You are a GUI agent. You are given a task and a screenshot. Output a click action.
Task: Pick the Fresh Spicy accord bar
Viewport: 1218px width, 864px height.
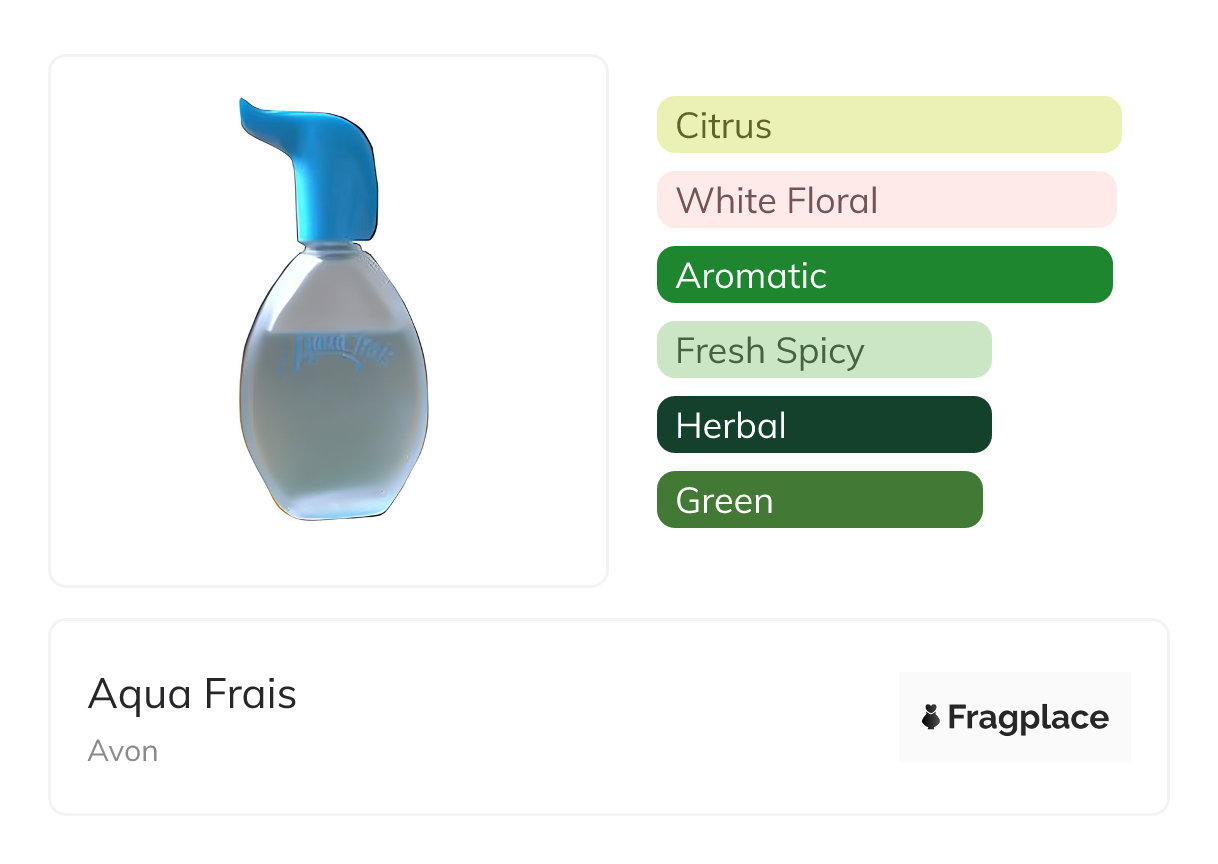[823, 350]
